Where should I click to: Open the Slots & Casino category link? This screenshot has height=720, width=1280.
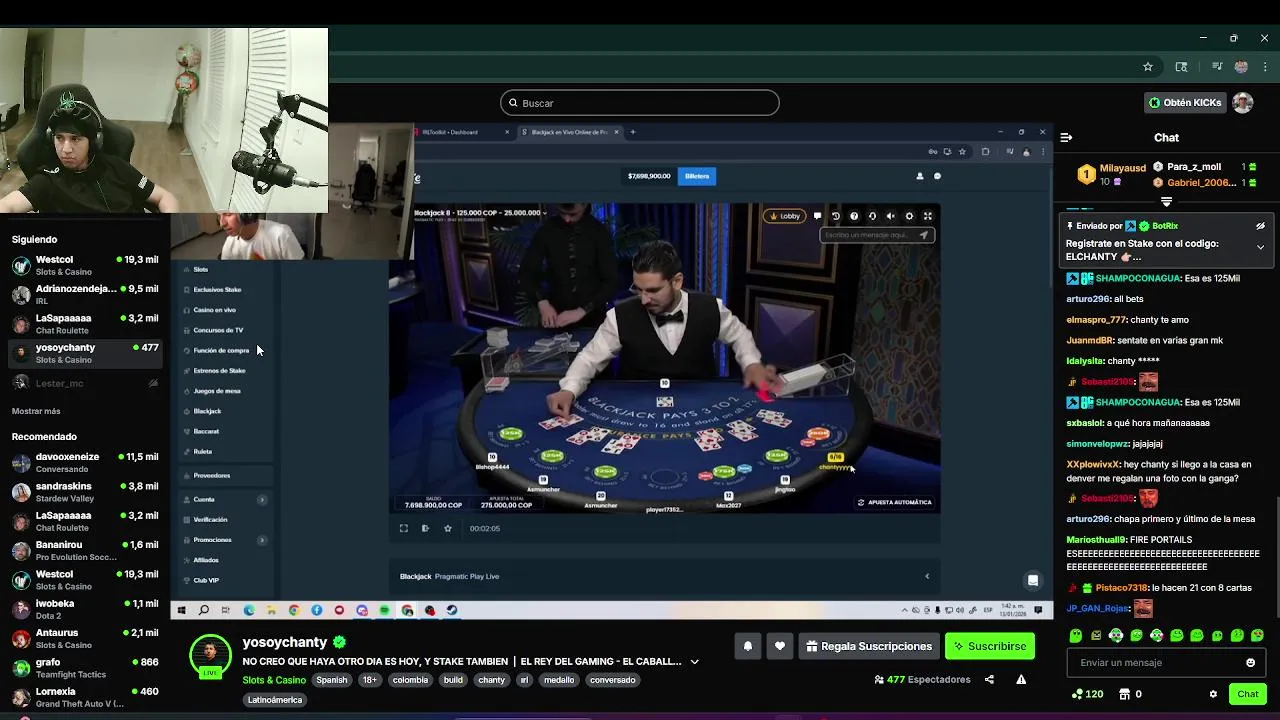tap(274, 680)
